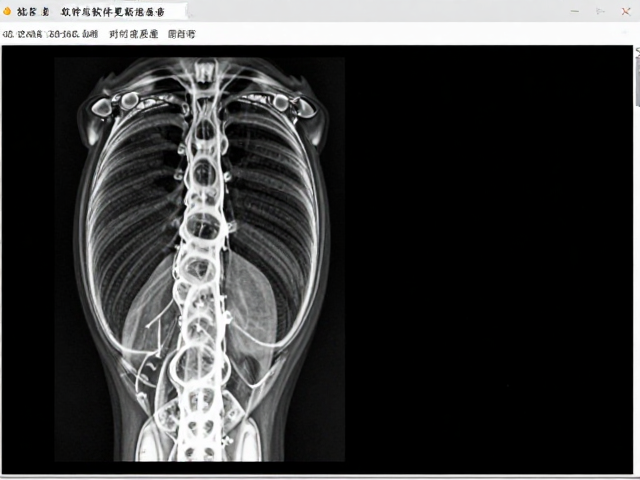Image resolution: width=640 pixels, height=480 pixels.
Task: Click the orange app icon in title bar
Action: pos(7,11)
